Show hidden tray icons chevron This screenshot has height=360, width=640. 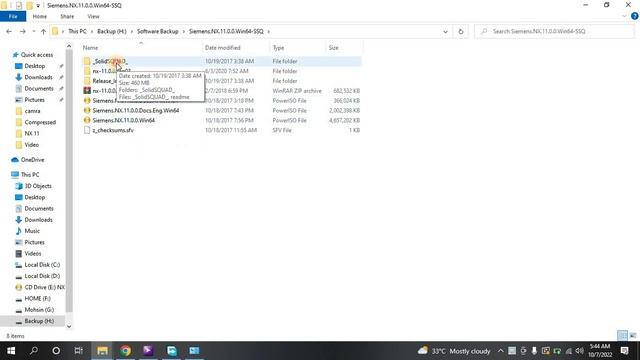[500, 351]
